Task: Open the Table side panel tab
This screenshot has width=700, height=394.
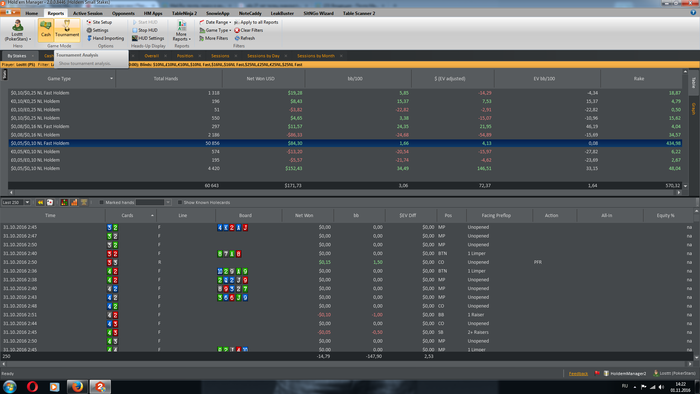Action: [693, 82]
